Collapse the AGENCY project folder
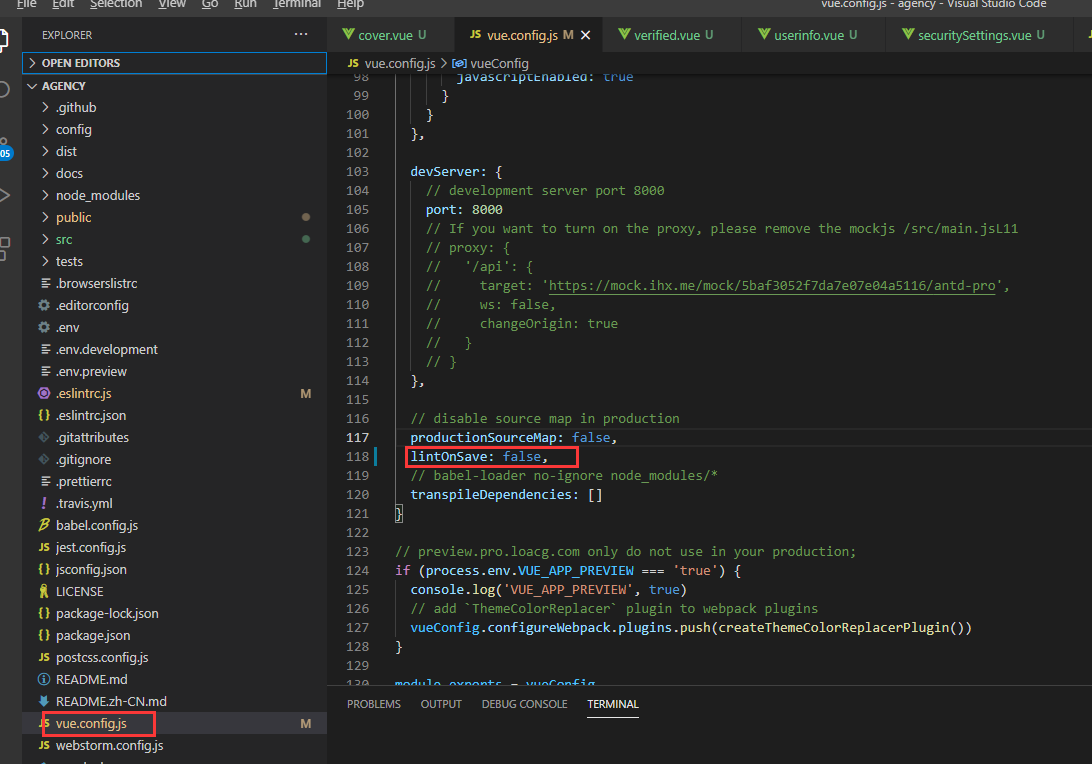Image resolution: width=1092 pixels, height=764 pixels. (x=63, y=86)
